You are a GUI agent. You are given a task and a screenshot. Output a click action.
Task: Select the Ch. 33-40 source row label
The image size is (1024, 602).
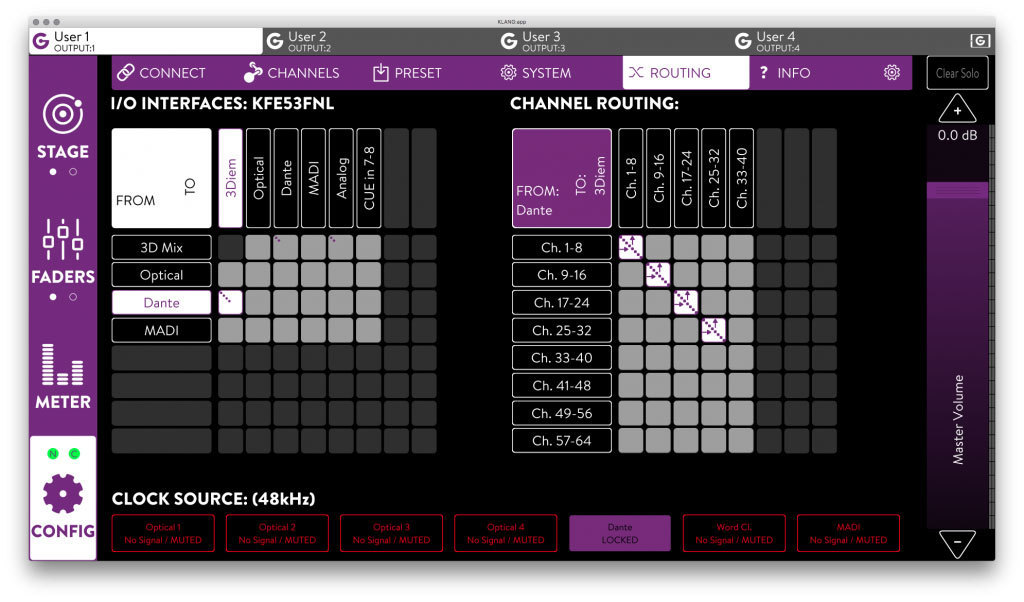(x=562, y=358)
